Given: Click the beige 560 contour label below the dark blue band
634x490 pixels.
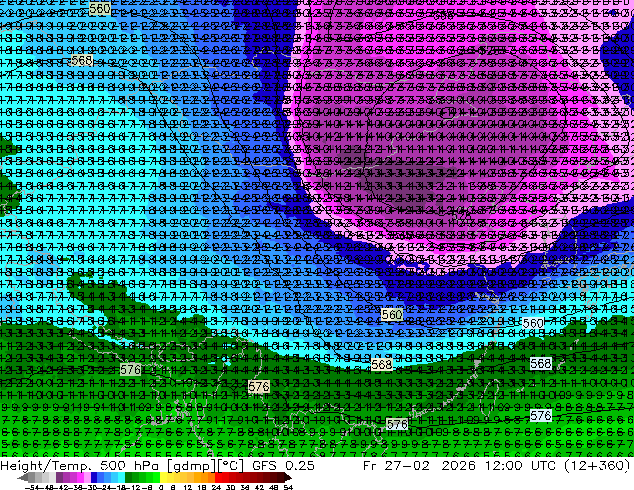Looking at the screenshot, I should tap(392, 315).
